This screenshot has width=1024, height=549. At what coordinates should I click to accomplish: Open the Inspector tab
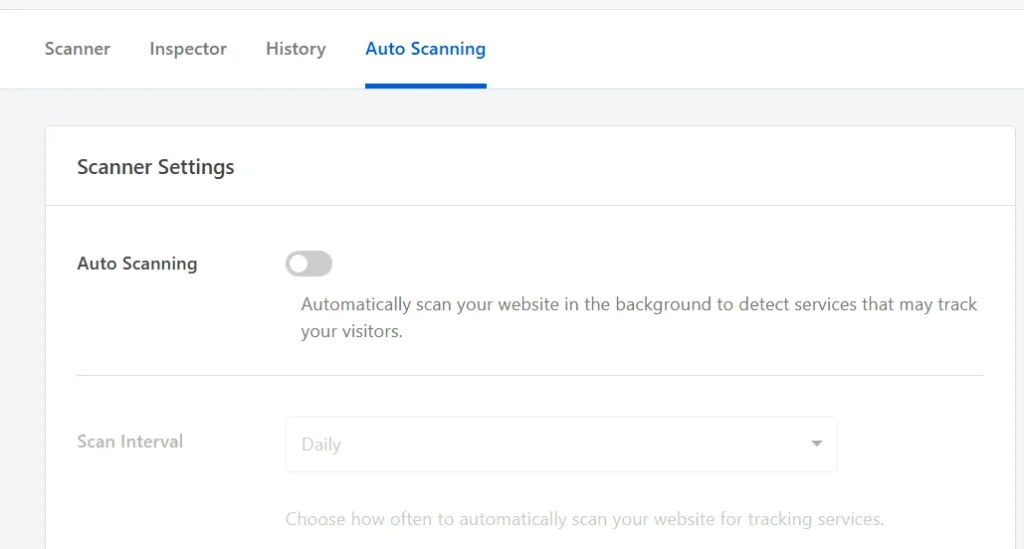point(188,49)
